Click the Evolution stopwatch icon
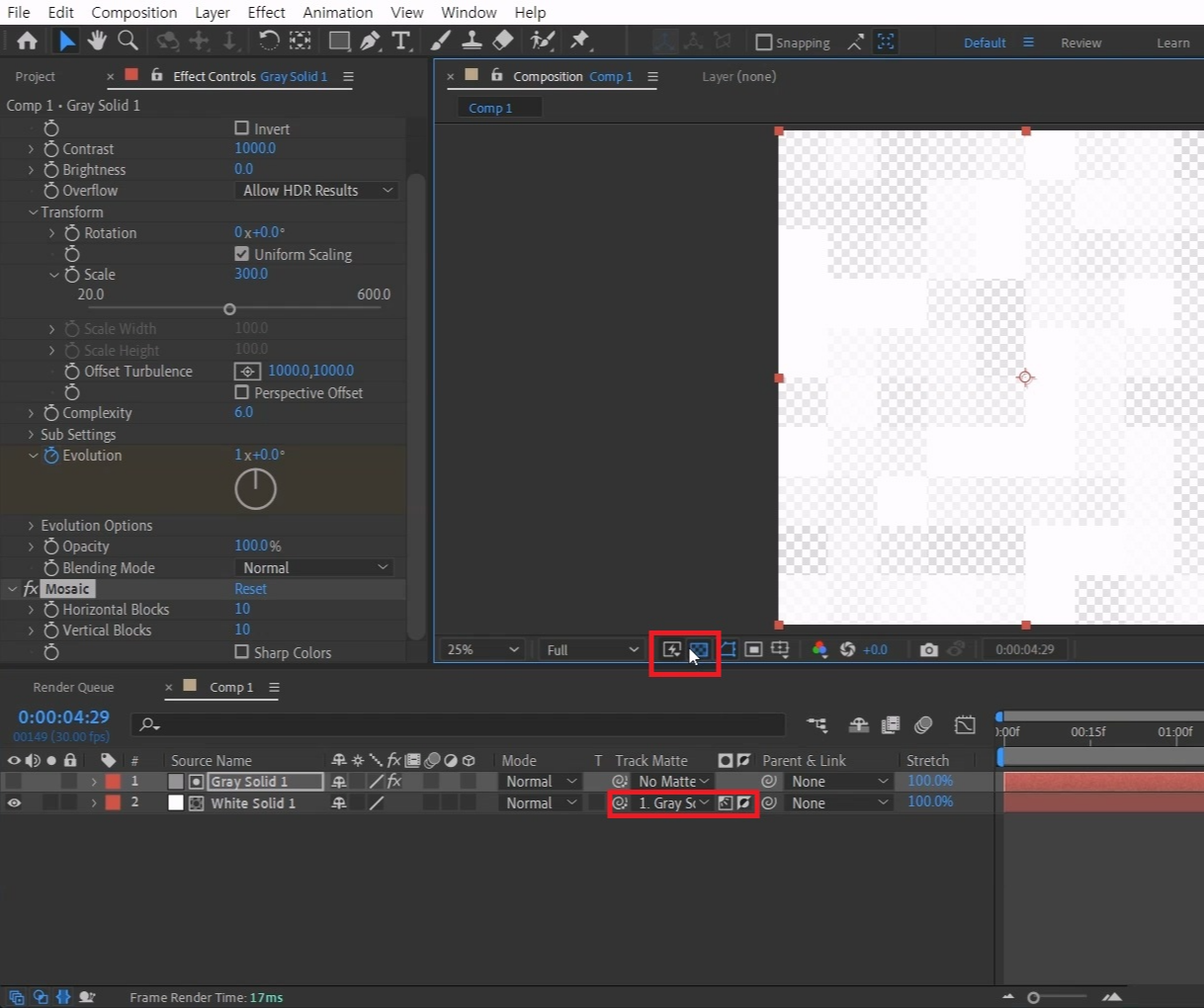Image resolution: width=1204 pixels, height=1008 pixels. click(51, 456)
